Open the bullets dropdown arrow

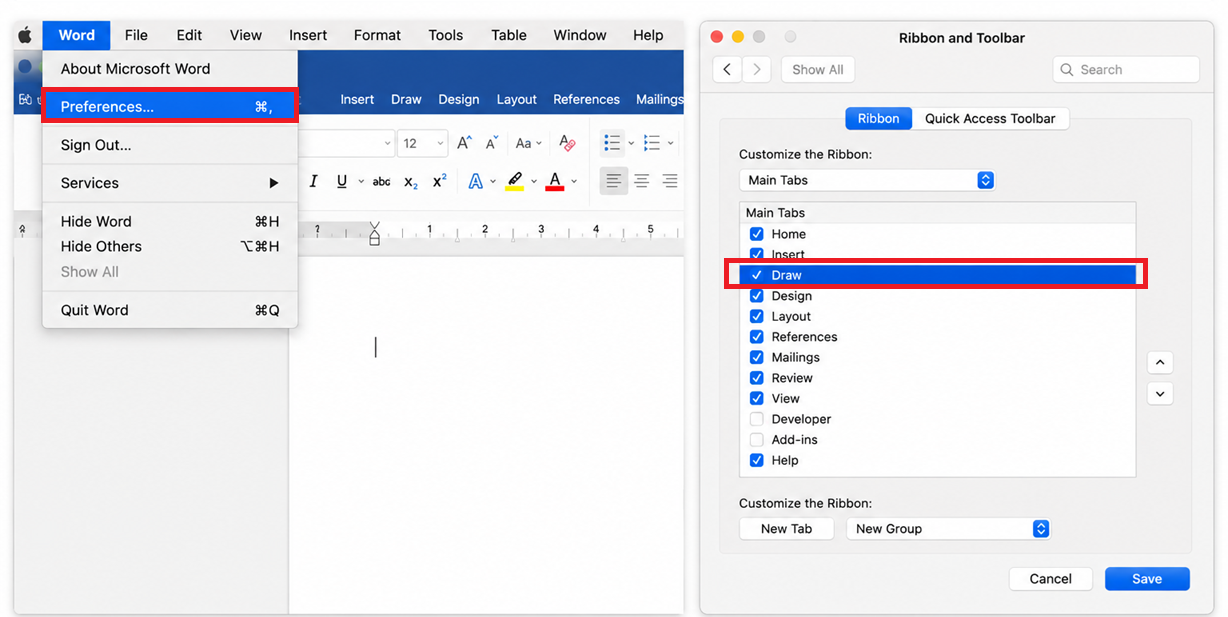click(x=631, y=143)
